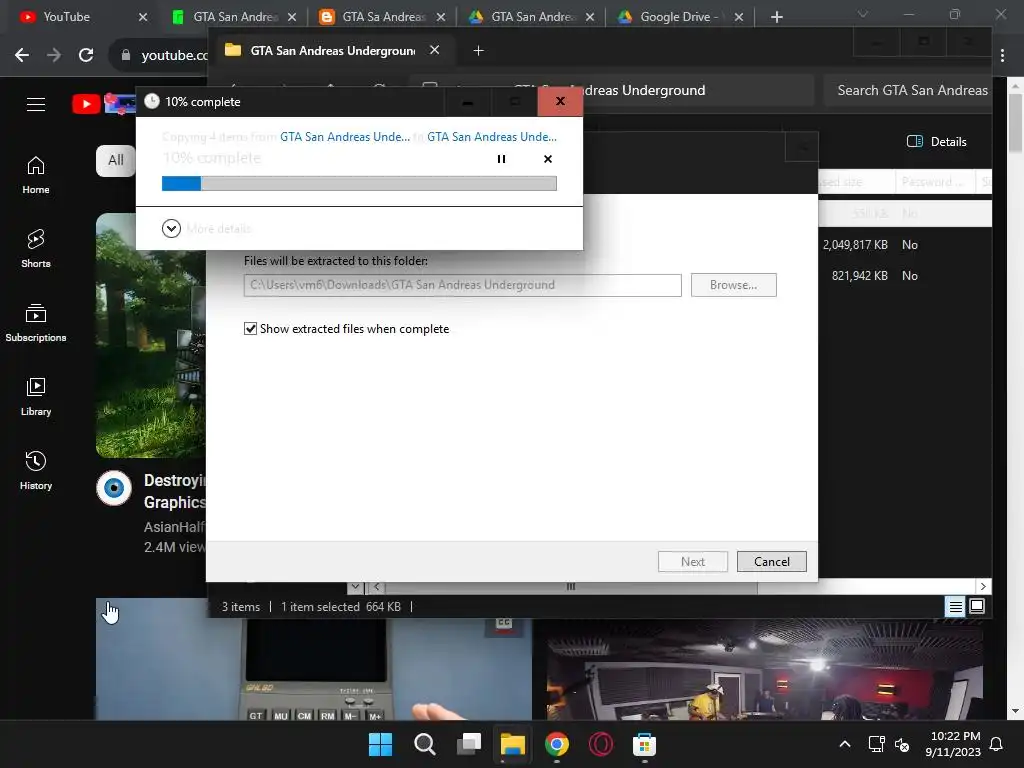
Task: Open the Windows Start menu
Action: click(380, 744)
